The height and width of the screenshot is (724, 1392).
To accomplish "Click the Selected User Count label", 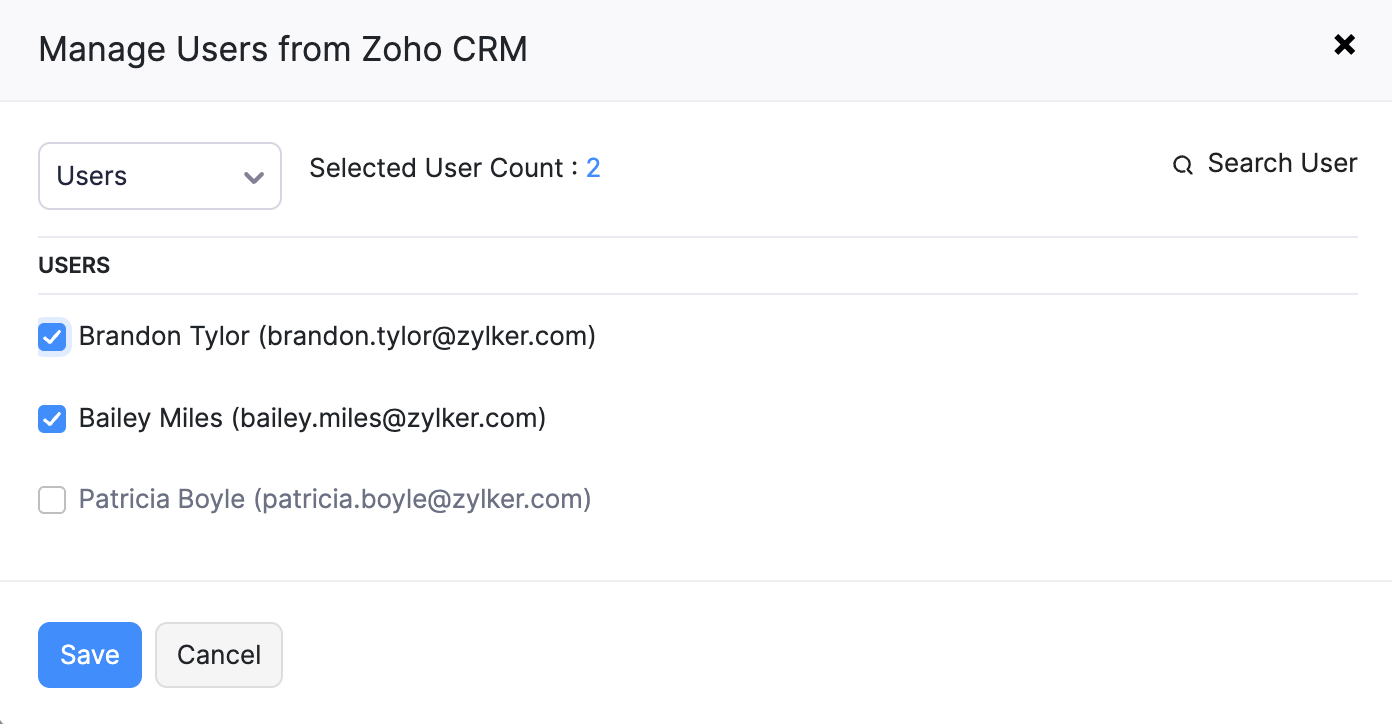I will point(437,167).
